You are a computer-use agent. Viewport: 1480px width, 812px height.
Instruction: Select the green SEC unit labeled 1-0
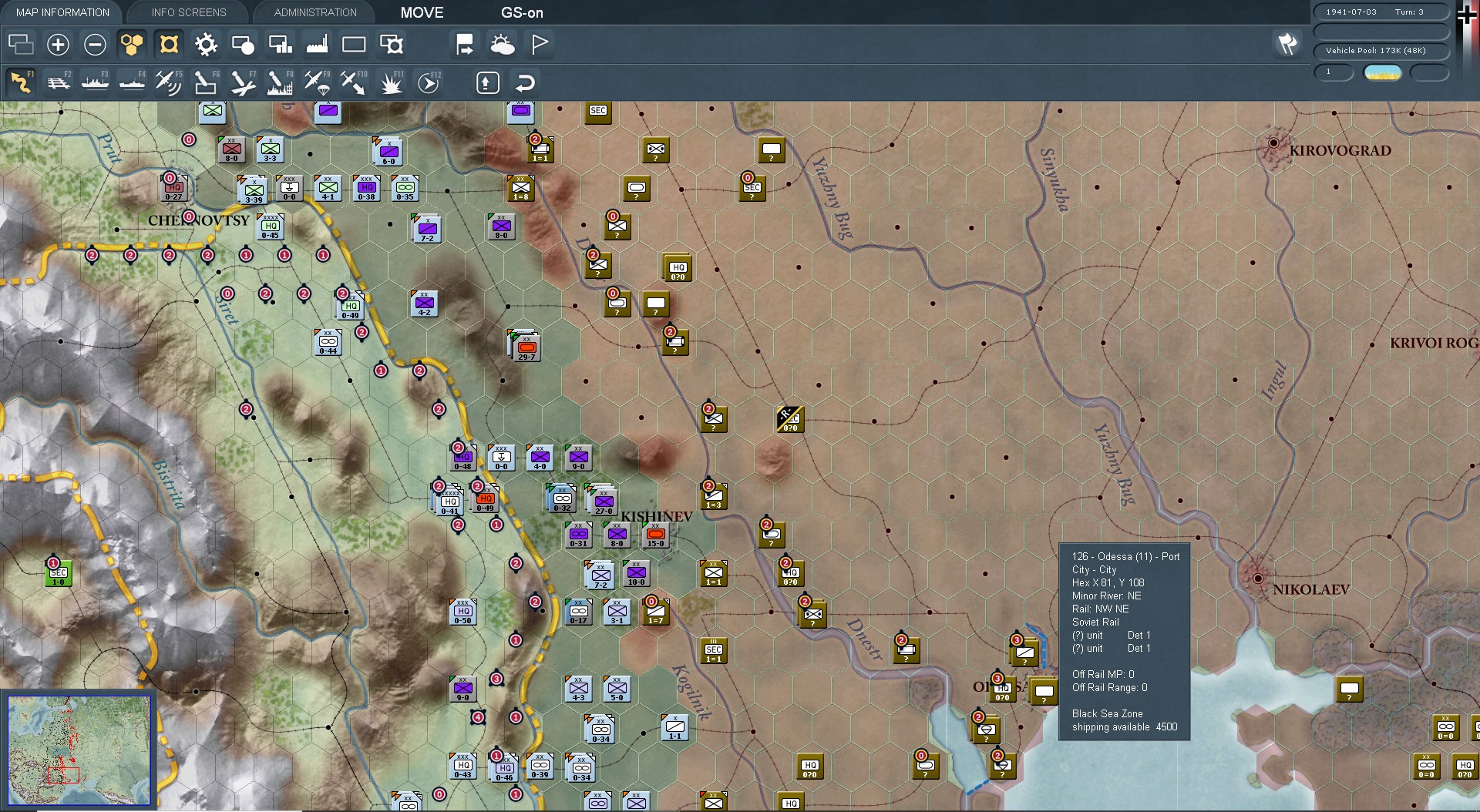point(59,572)
